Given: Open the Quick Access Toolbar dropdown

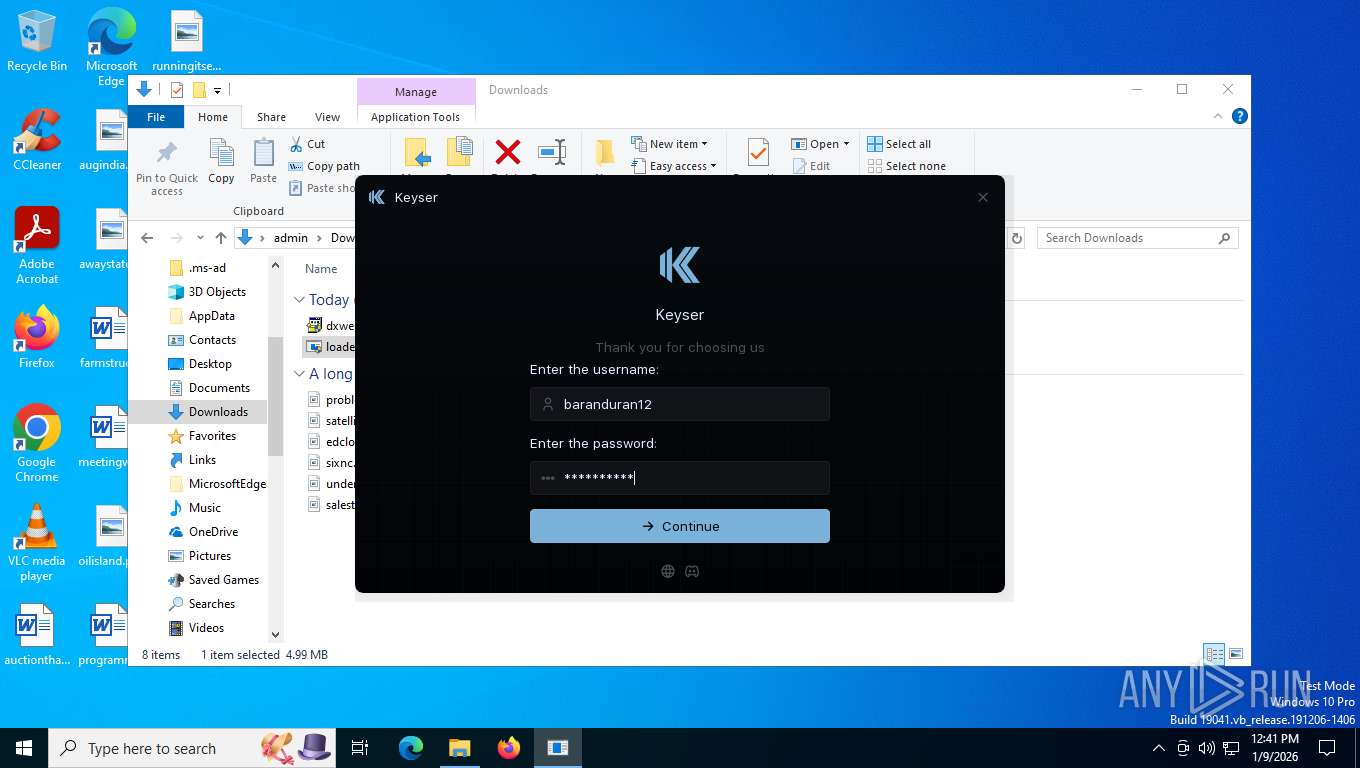Looking at the screenshot, I should (217, 91).
